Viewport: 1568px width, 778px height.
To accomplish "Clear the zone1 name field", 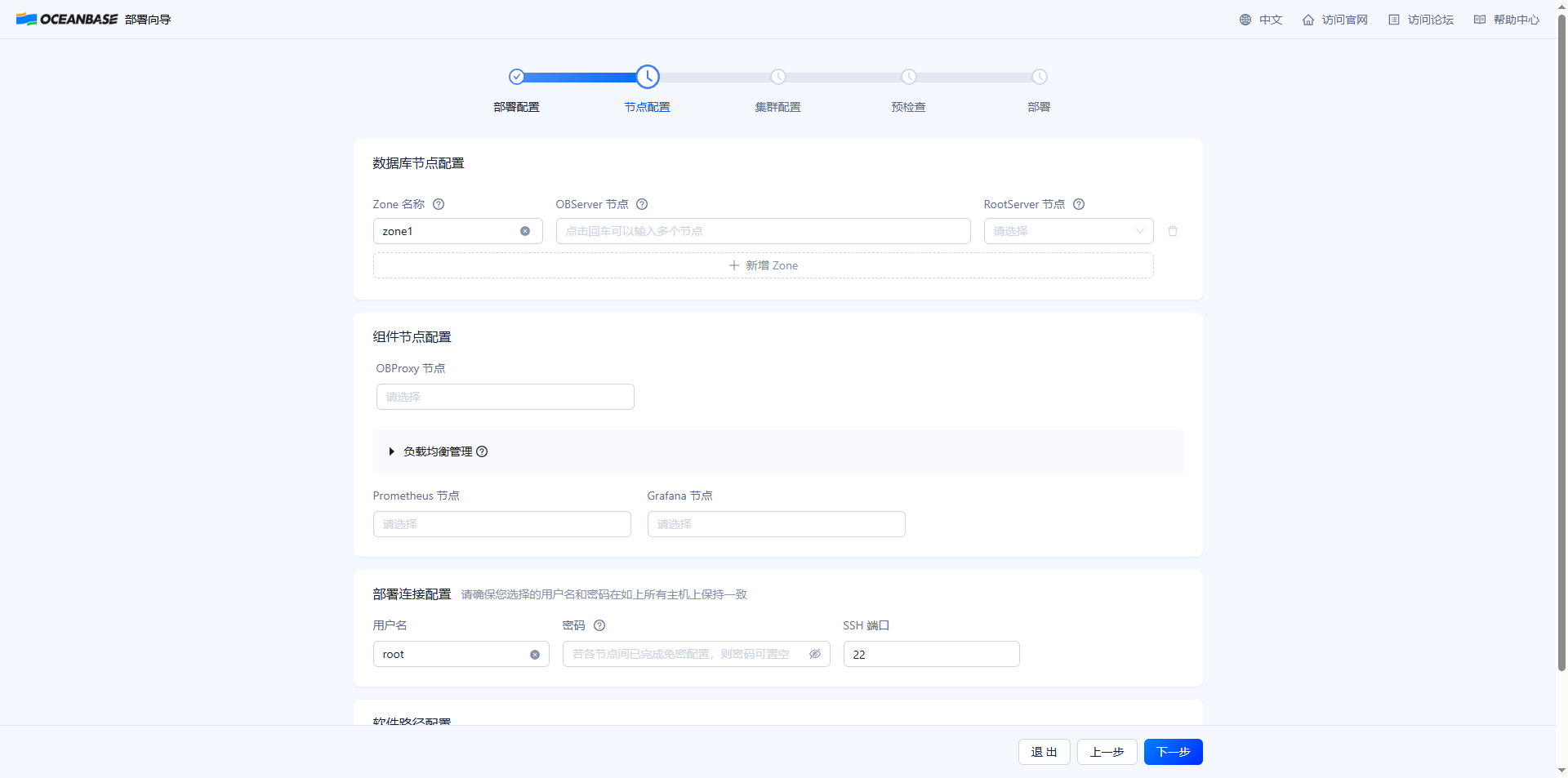I will 525,231.
